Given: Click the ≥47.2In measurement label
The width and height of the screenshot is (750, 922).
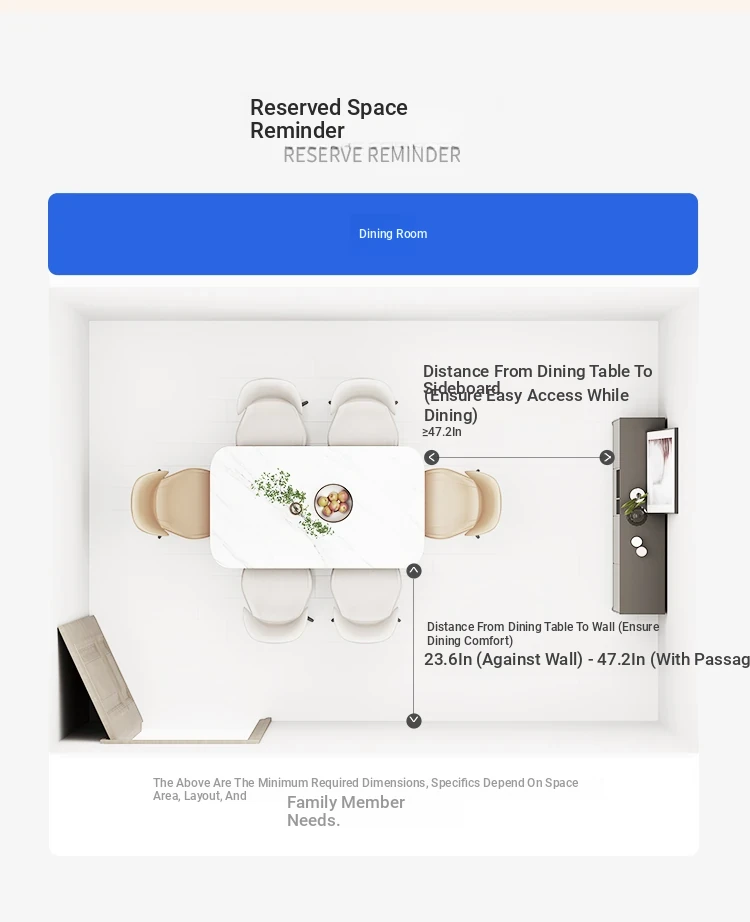Looking at the screenshot, I should point(442,432).
